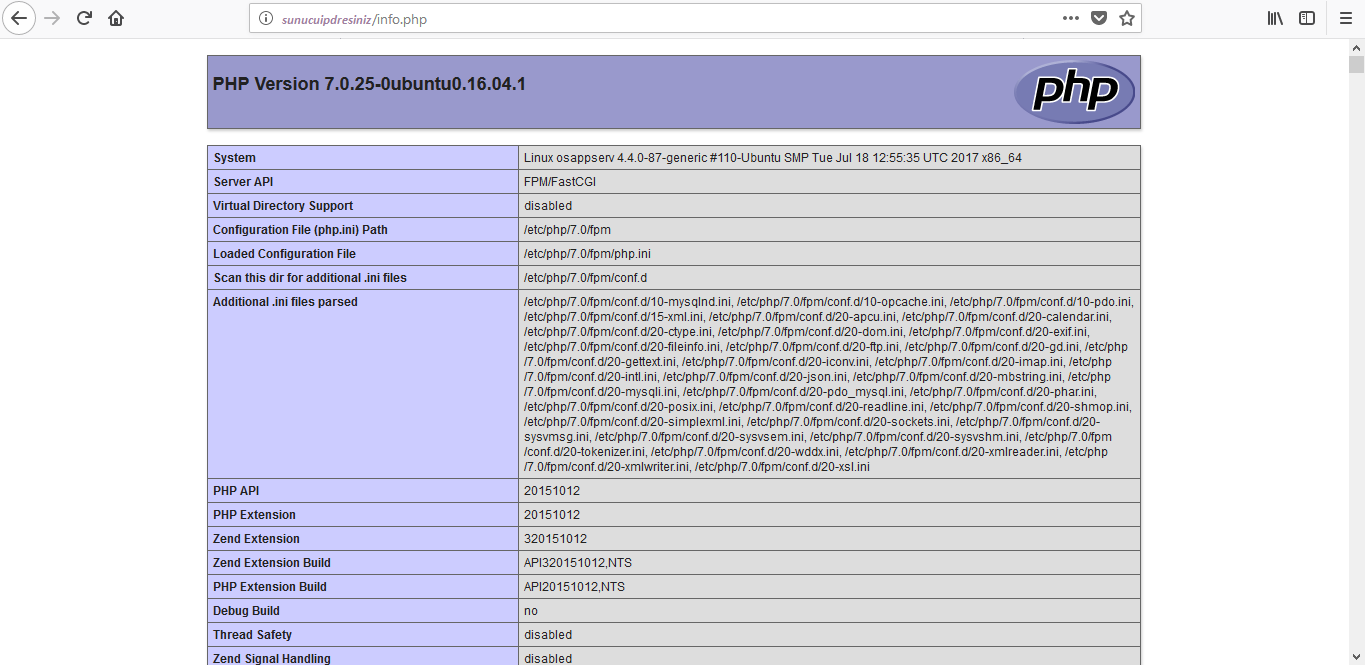
Task: Click the vertical scrollbar thumb
Action: [1356, 66]
